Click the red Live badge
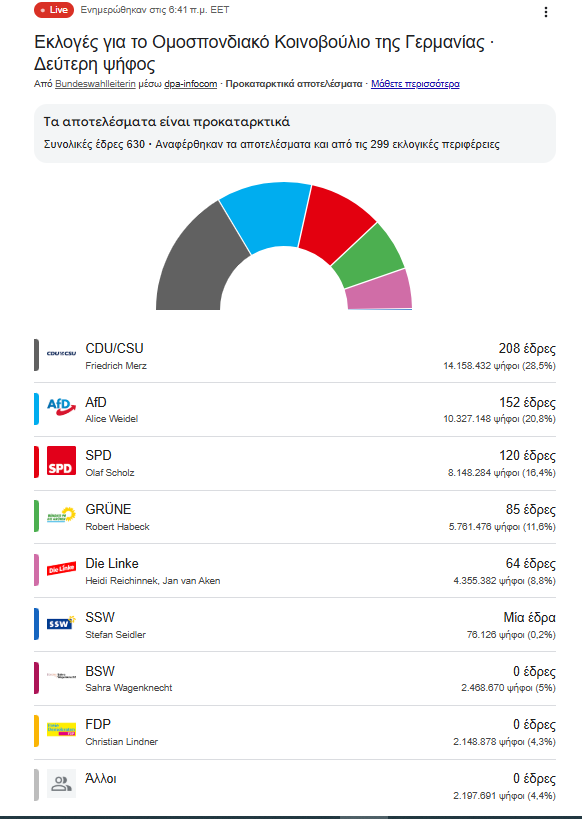This screenshot has width=582, height=819. pyautogui.click(x=54, y=10)
